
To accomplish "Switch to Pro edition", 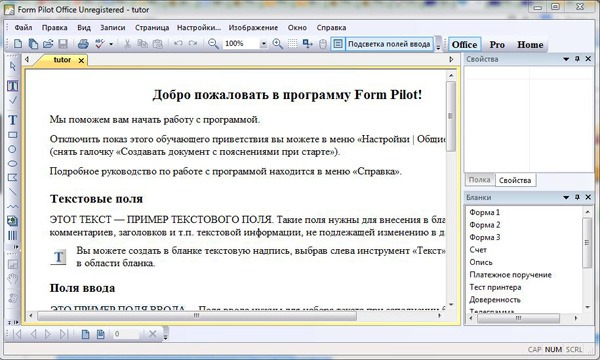I will 497,45.
